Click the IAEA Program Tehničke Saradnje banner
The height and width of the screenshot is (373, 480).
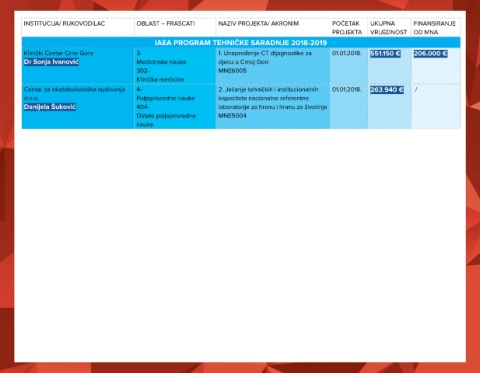pyautogui.click(x=241, y=43)
